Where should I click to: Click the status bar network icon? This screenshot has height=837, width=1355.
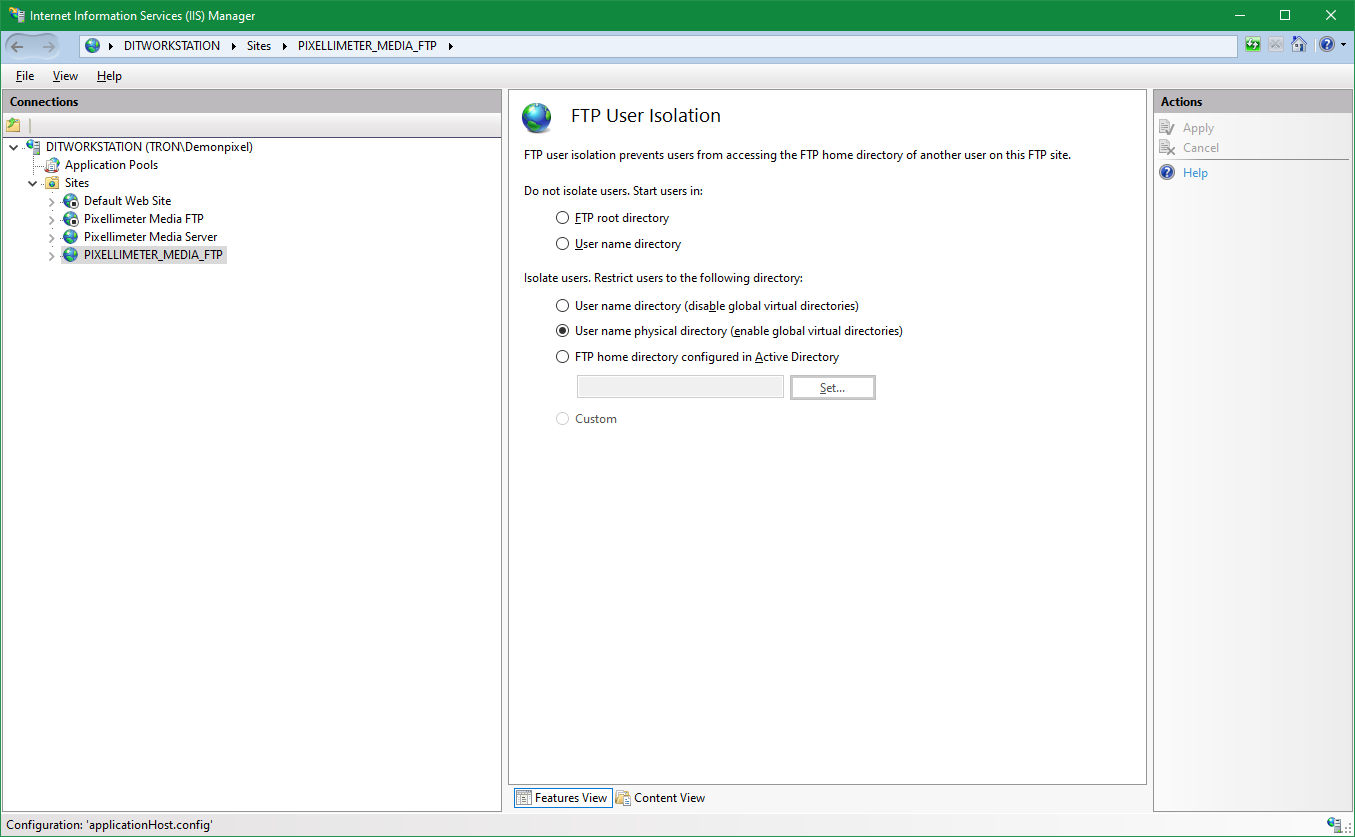1334,825
